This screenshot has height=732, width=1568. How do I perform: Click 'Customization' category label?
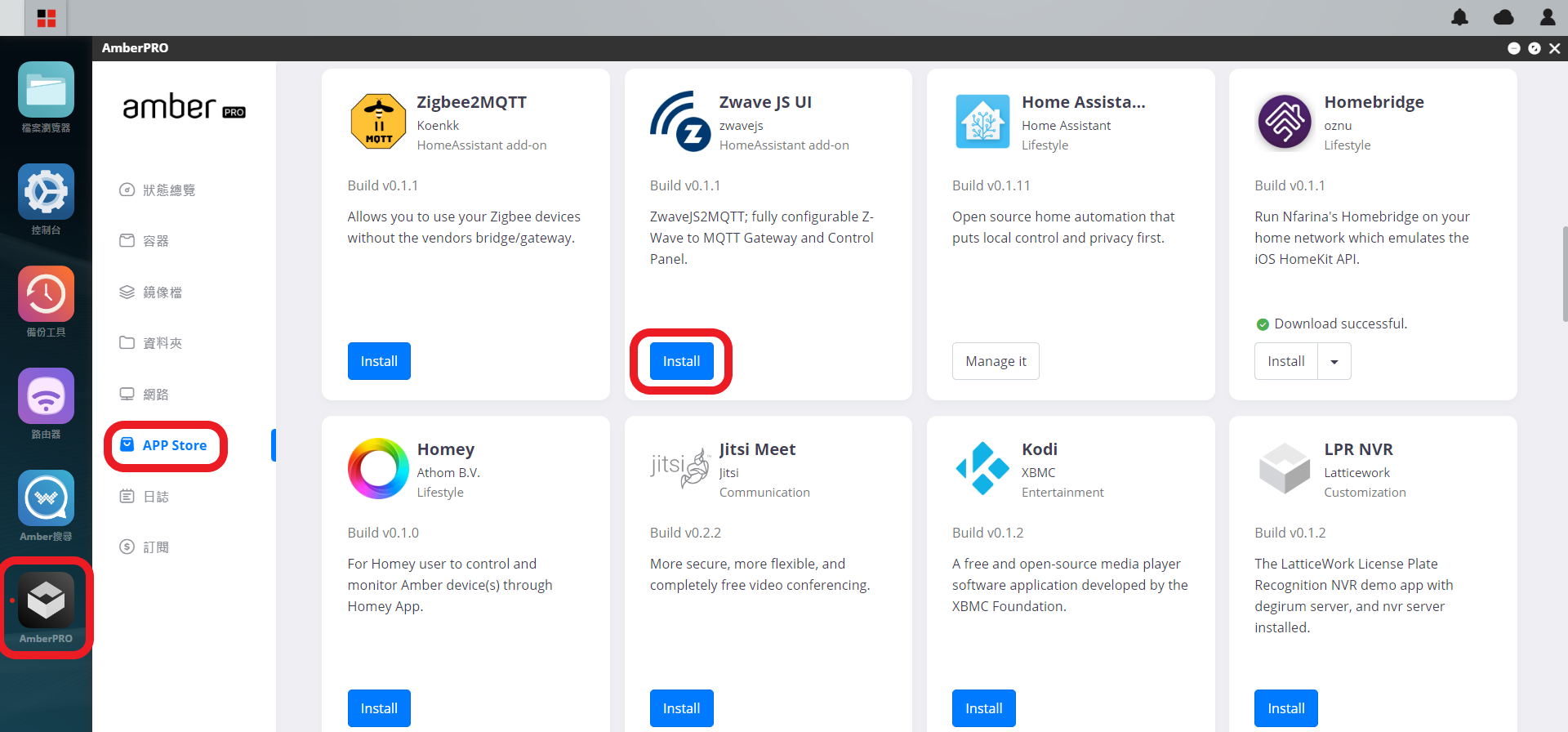1365,492
